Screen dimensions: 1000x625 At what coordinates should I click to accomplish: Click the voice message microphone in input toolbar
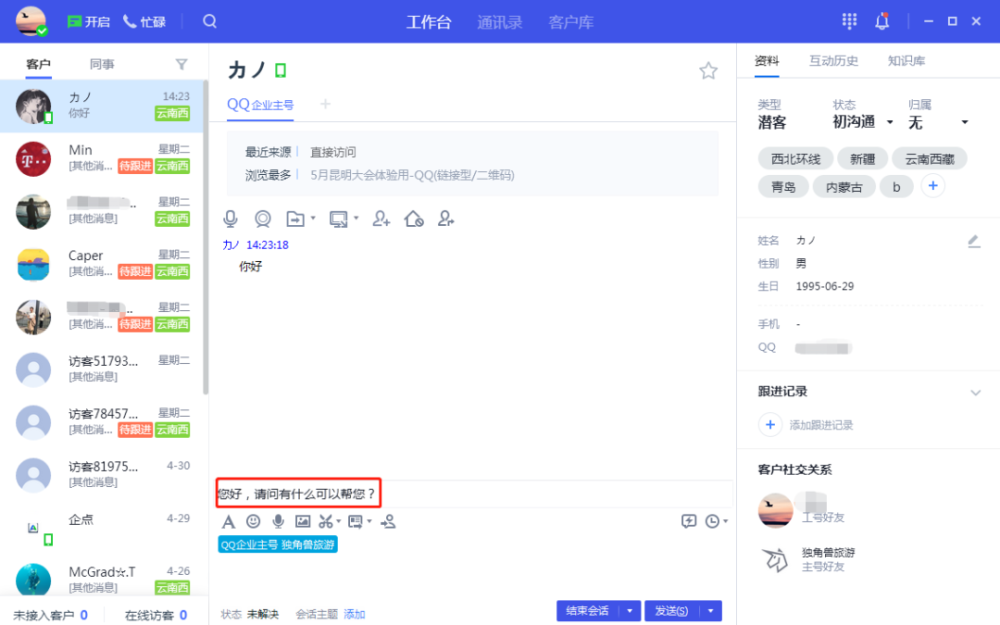[278, 521]
